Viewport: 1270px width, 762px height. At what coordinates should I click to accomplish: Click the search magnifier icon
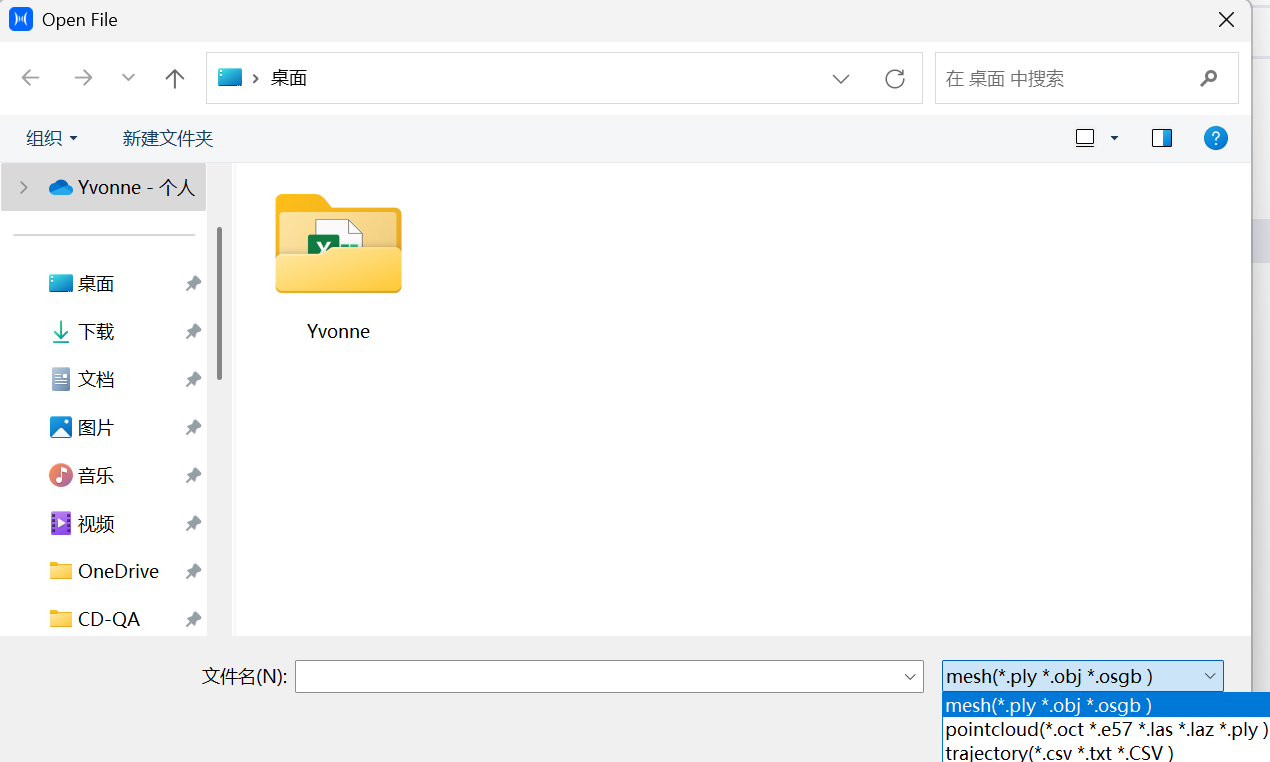click(x=1209, y=78)
